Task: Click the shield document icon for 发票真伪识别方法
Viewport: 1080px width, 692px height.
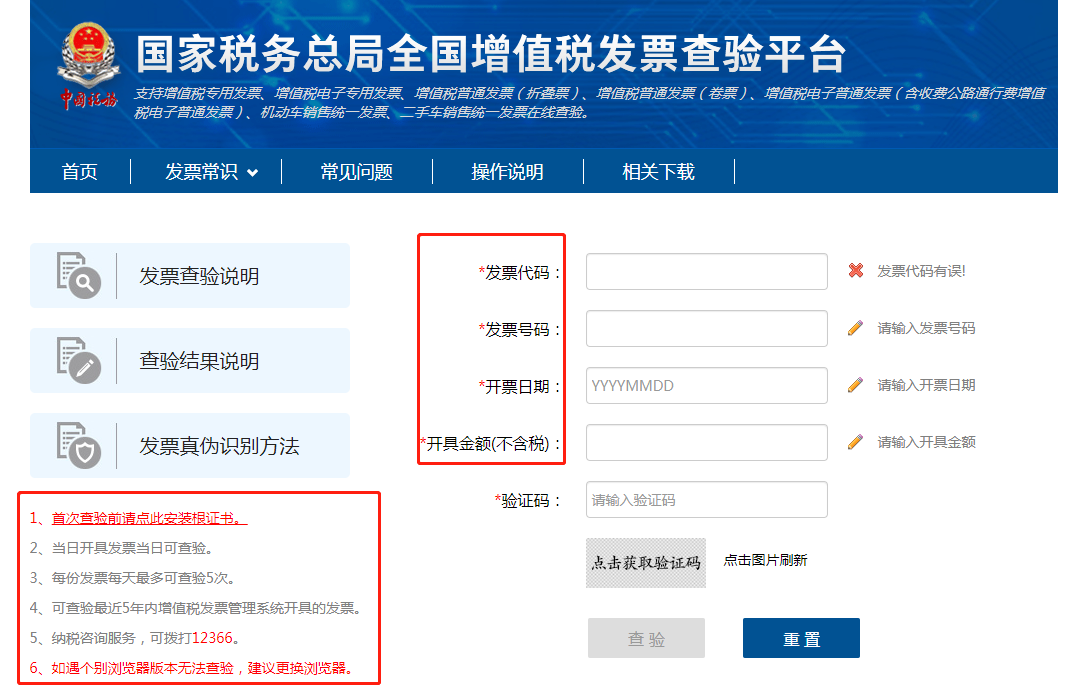Action: [79, 445]
